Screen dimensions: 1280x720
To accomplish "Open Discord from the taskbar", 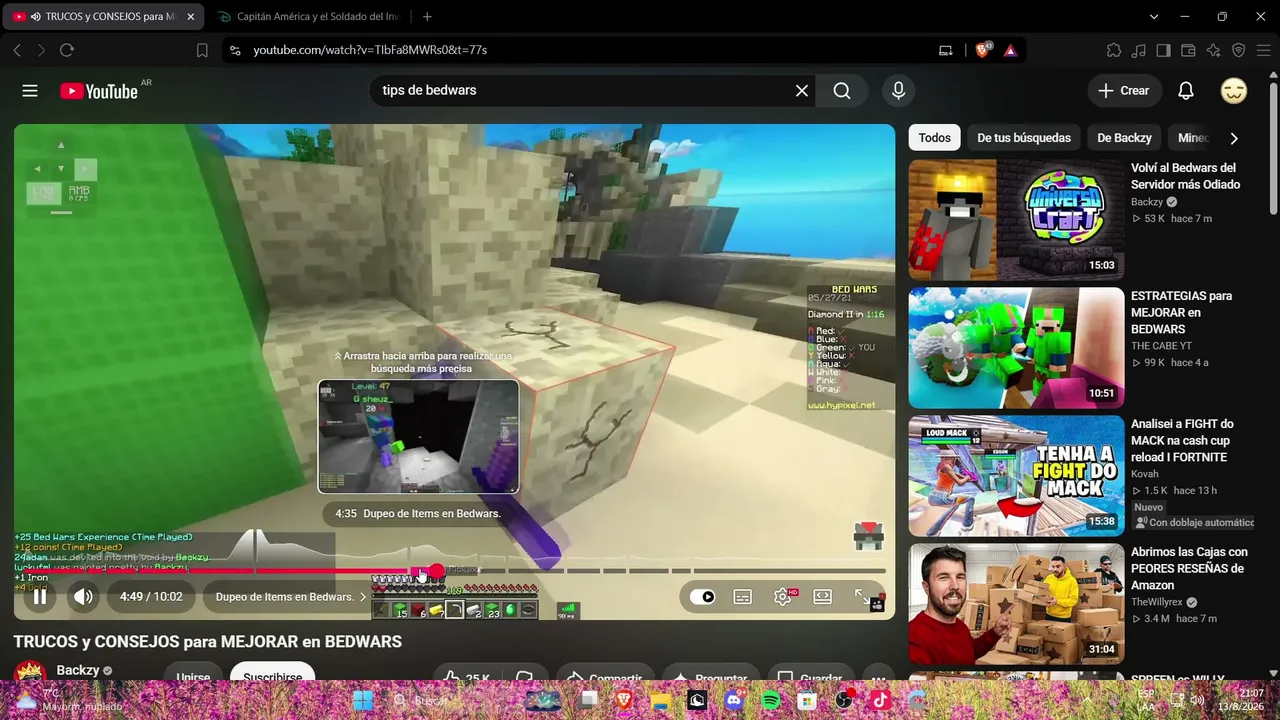I will point(735,700).
